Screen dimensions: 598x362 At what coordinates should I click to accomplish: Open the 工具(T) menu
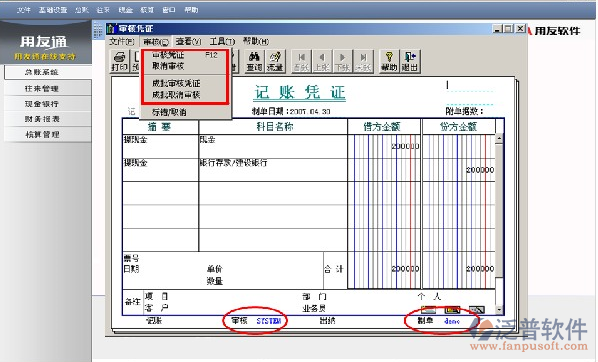click(222, 41)
